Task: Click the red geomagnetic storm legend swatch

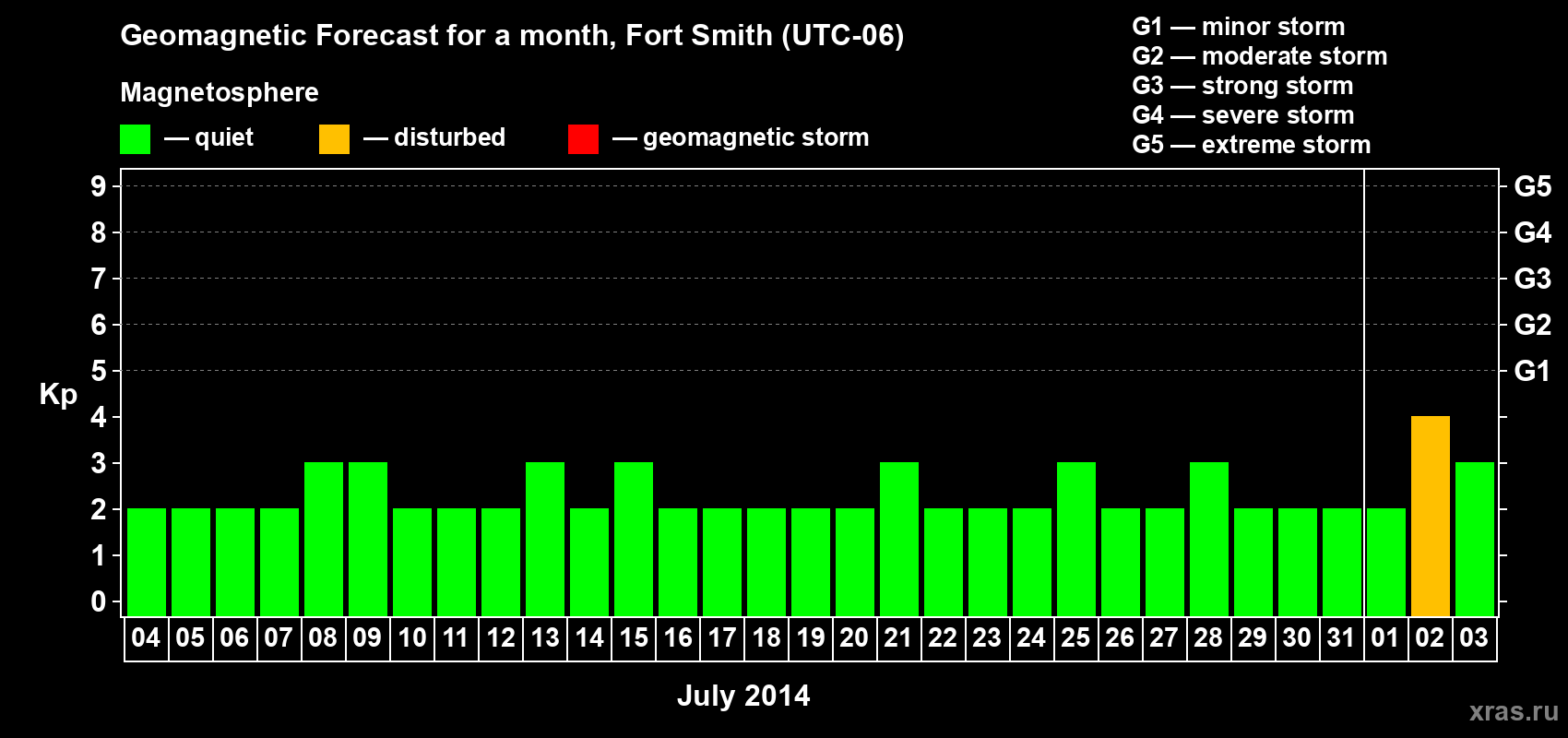Action: coord(583,139)
